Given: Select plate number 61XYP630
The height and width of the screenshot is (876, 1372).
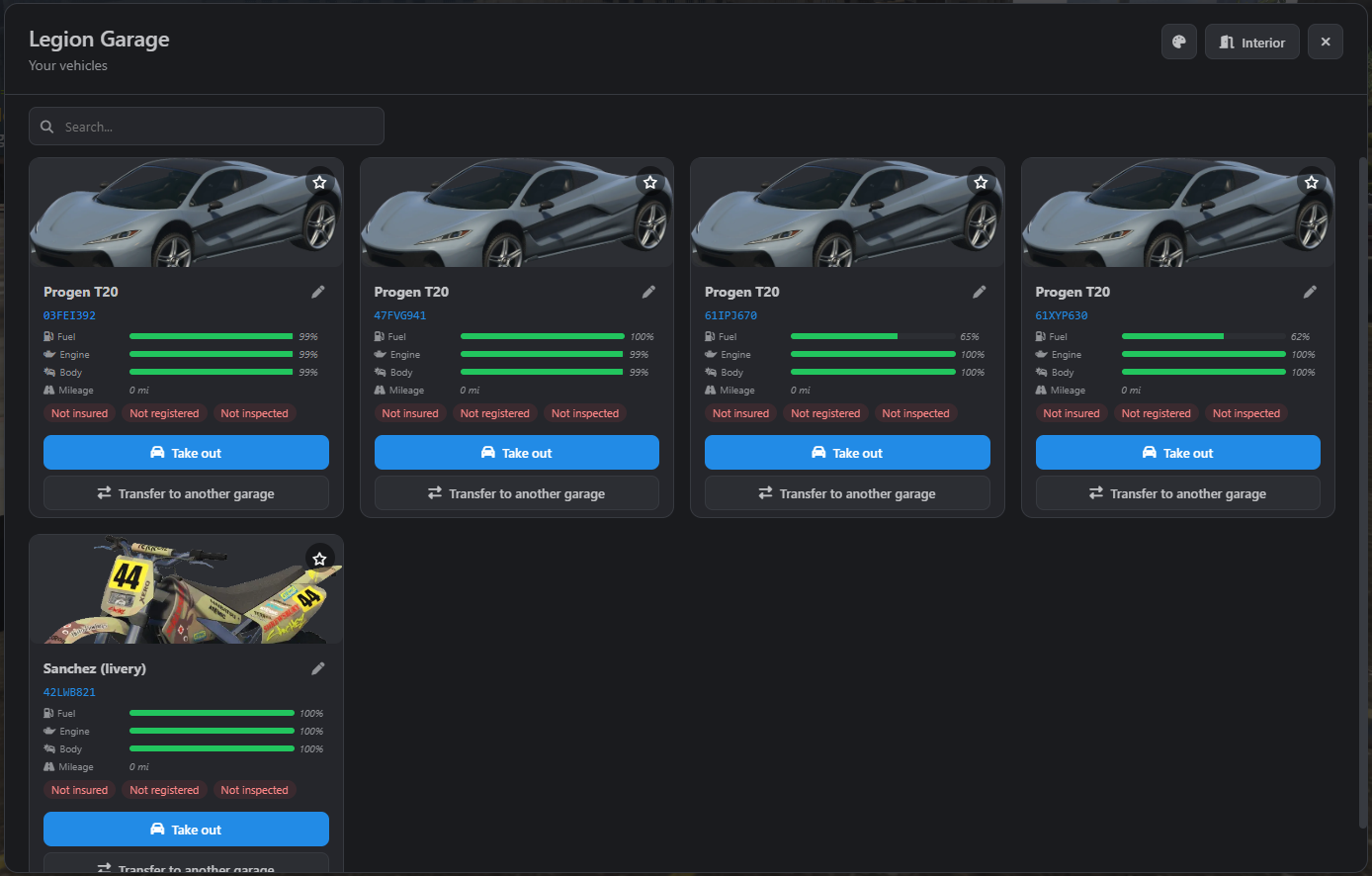Looking at the screenshot, I should (x=1062, y=316).
